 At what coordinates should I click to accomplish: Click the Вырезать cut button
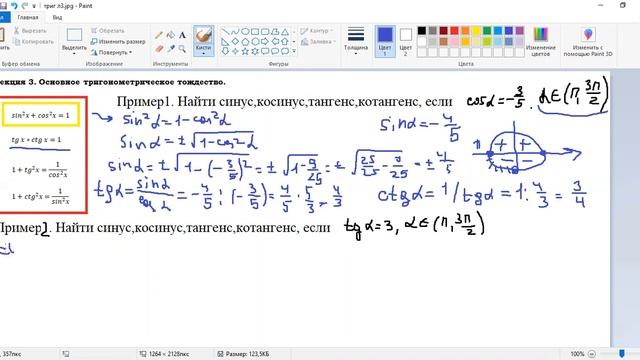[x=31, y=31]
